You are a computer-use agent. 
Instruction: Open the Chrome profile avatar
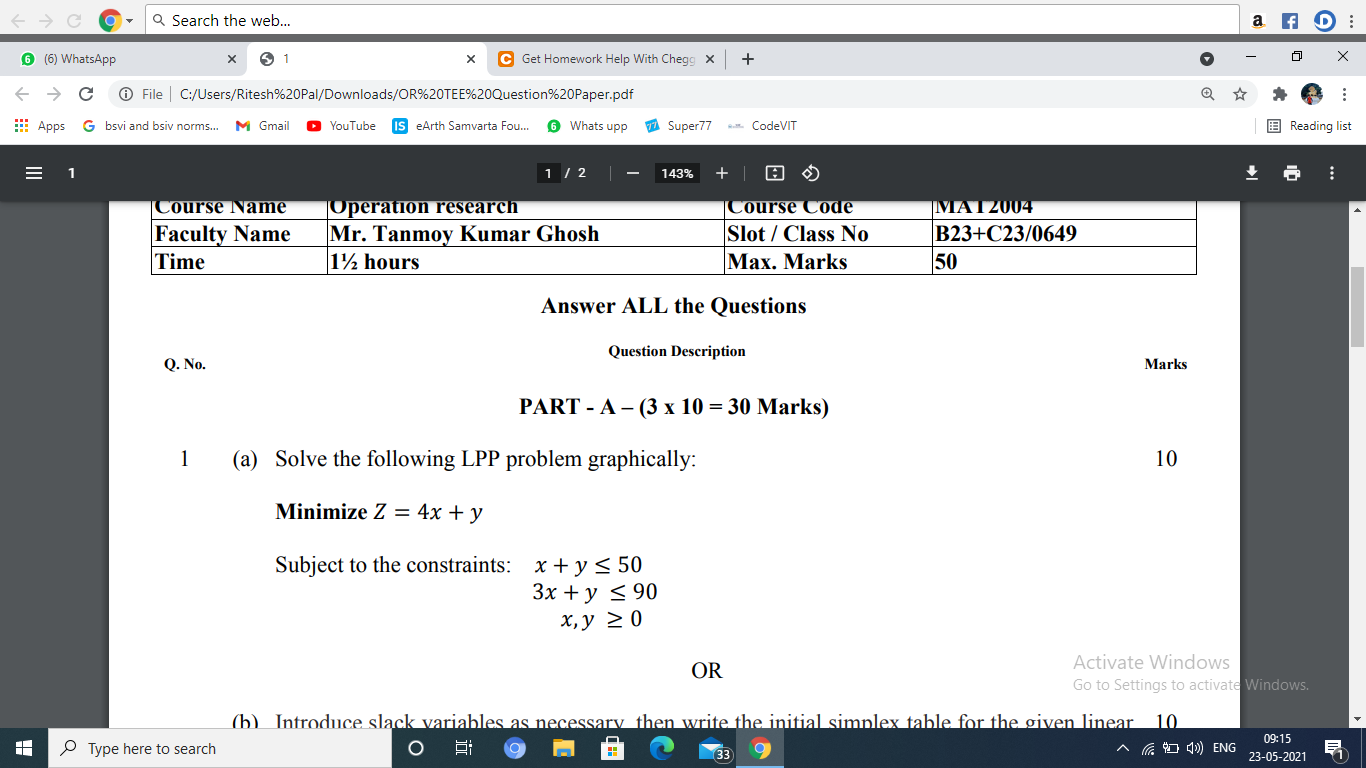(x=1311, y=94)
